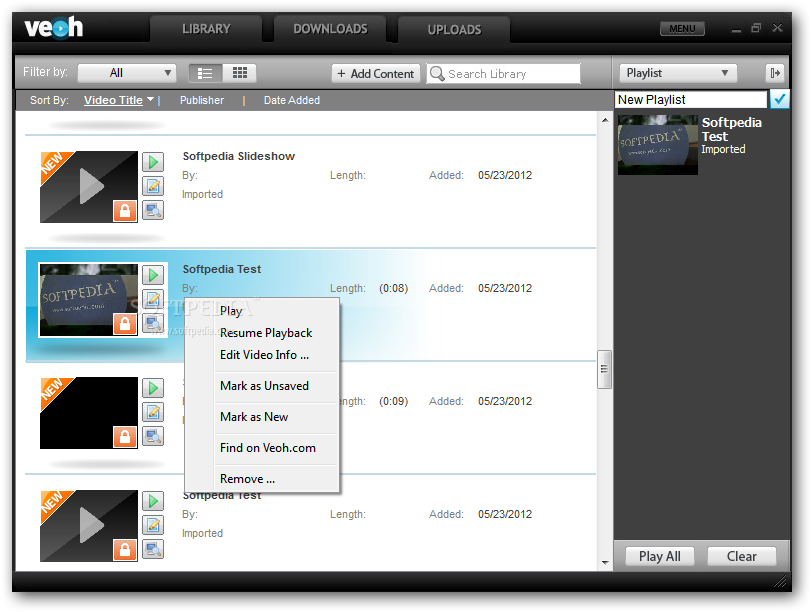This screenshot has width=812, height=612.
Task: Open the DOWNLOADS tab
Action: 330,29
